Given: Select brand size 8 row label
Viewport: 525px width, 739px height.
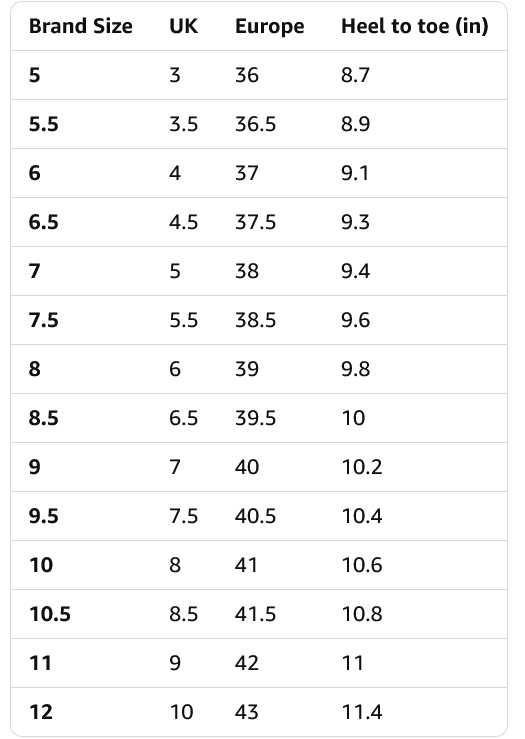Looking at the screenshot, I should coord(34,370).
